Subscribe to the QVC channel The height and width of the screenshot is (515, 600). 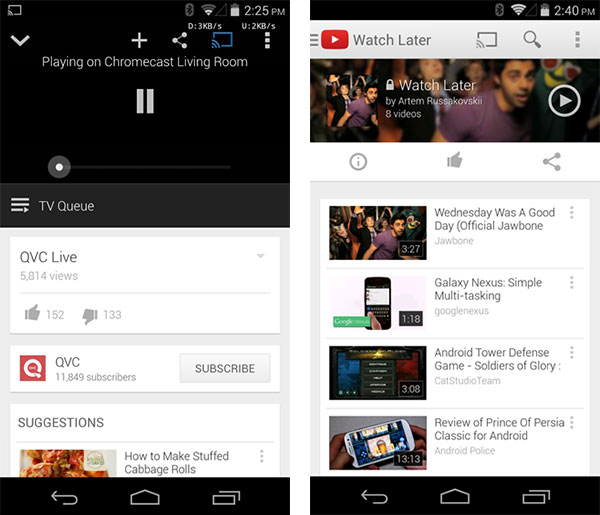click(x=225, y=368)
